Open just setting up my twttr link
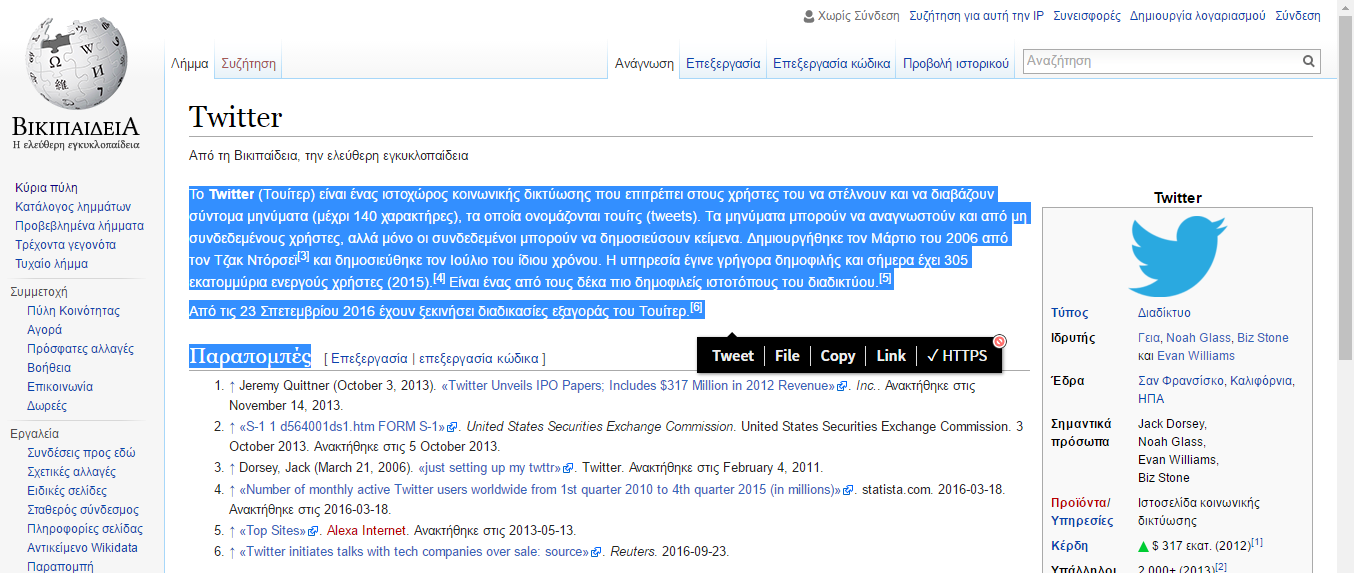Viewport: 1354px width, 573px height. pos(489,468)
